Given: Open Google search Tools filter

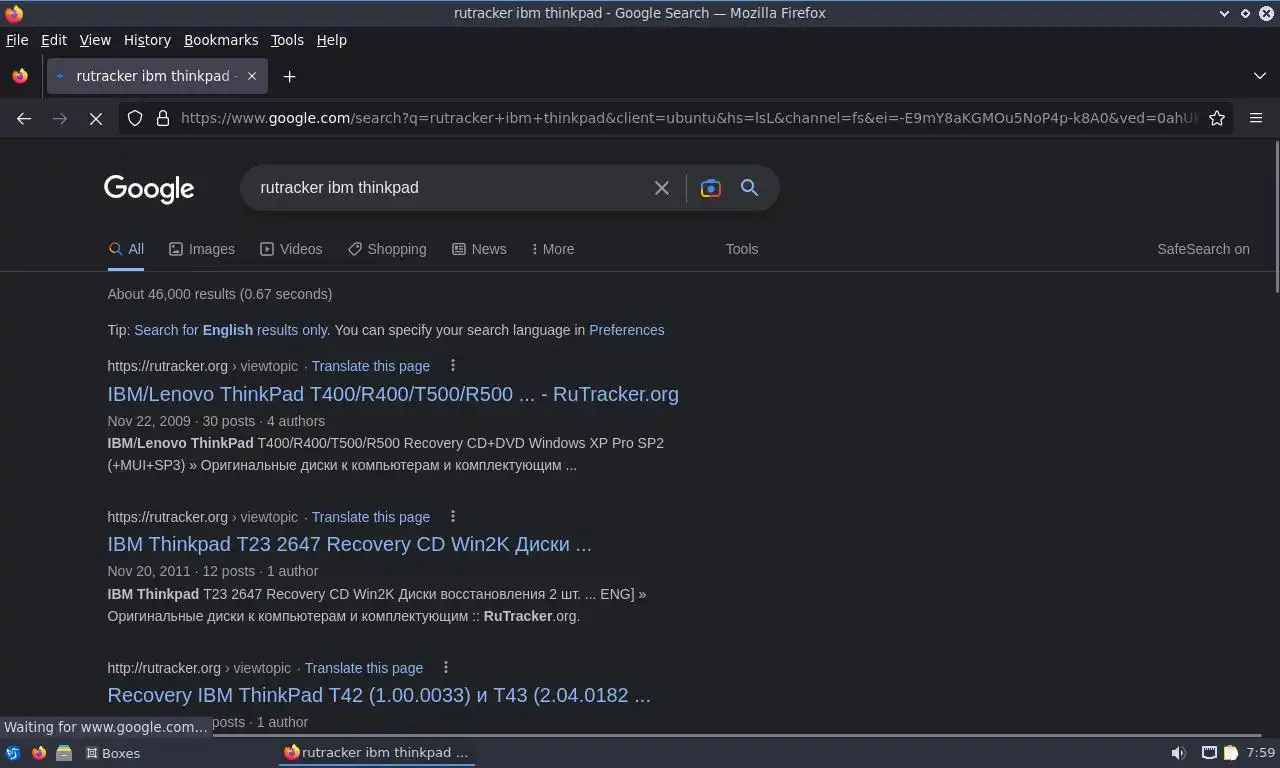Looking at the screenshot, I should 742,249.
